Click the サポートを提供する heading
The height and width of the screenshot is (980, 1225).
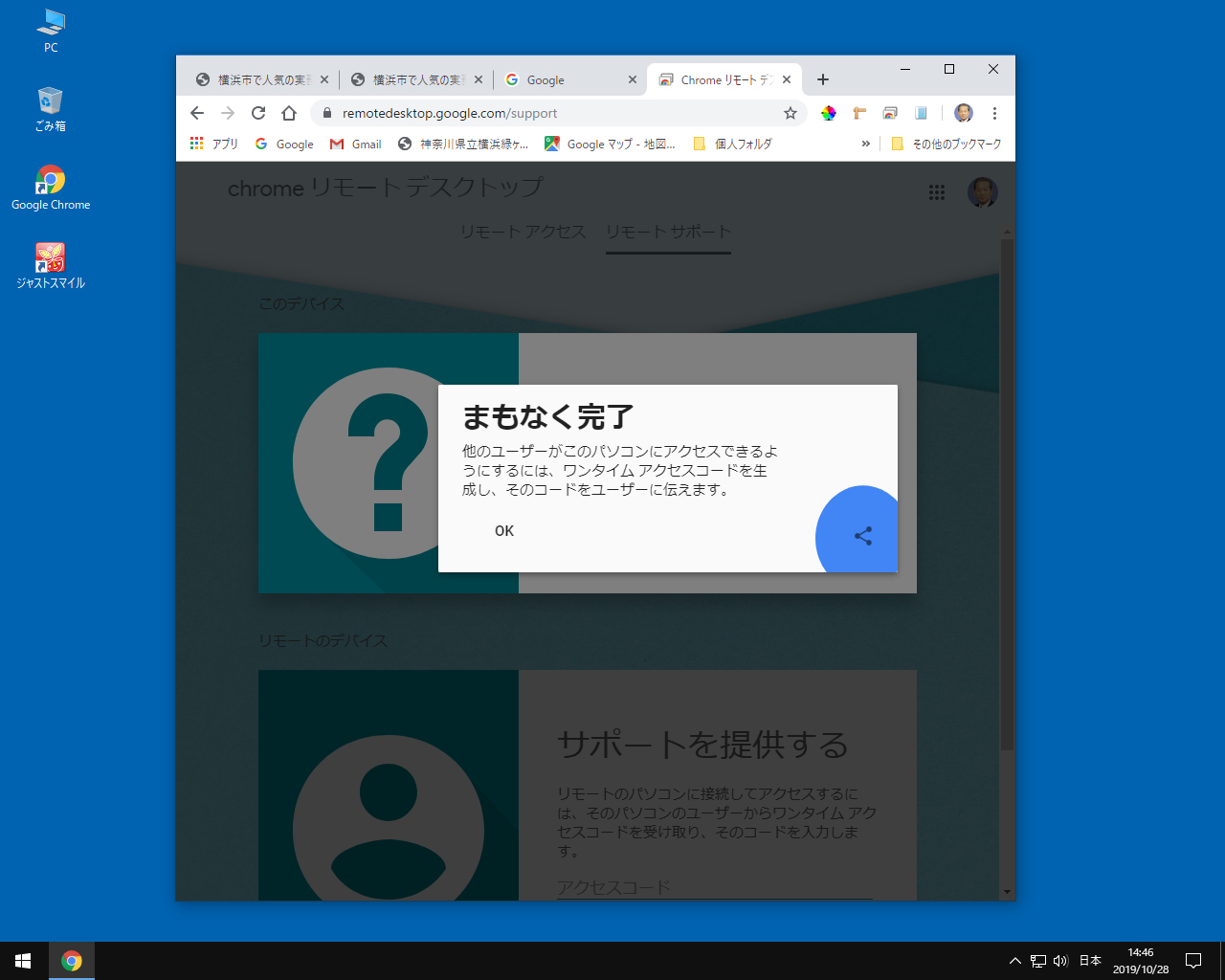point(702,745)
